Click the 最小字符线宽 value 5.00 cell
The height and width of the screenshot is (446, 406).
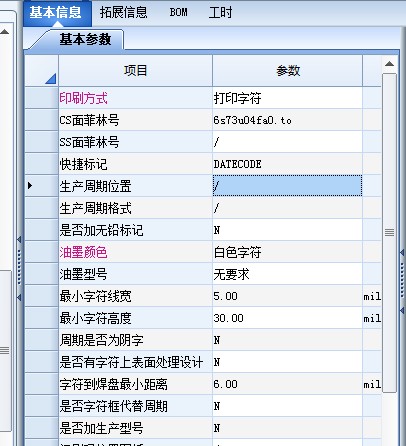[x=287, y=296]
